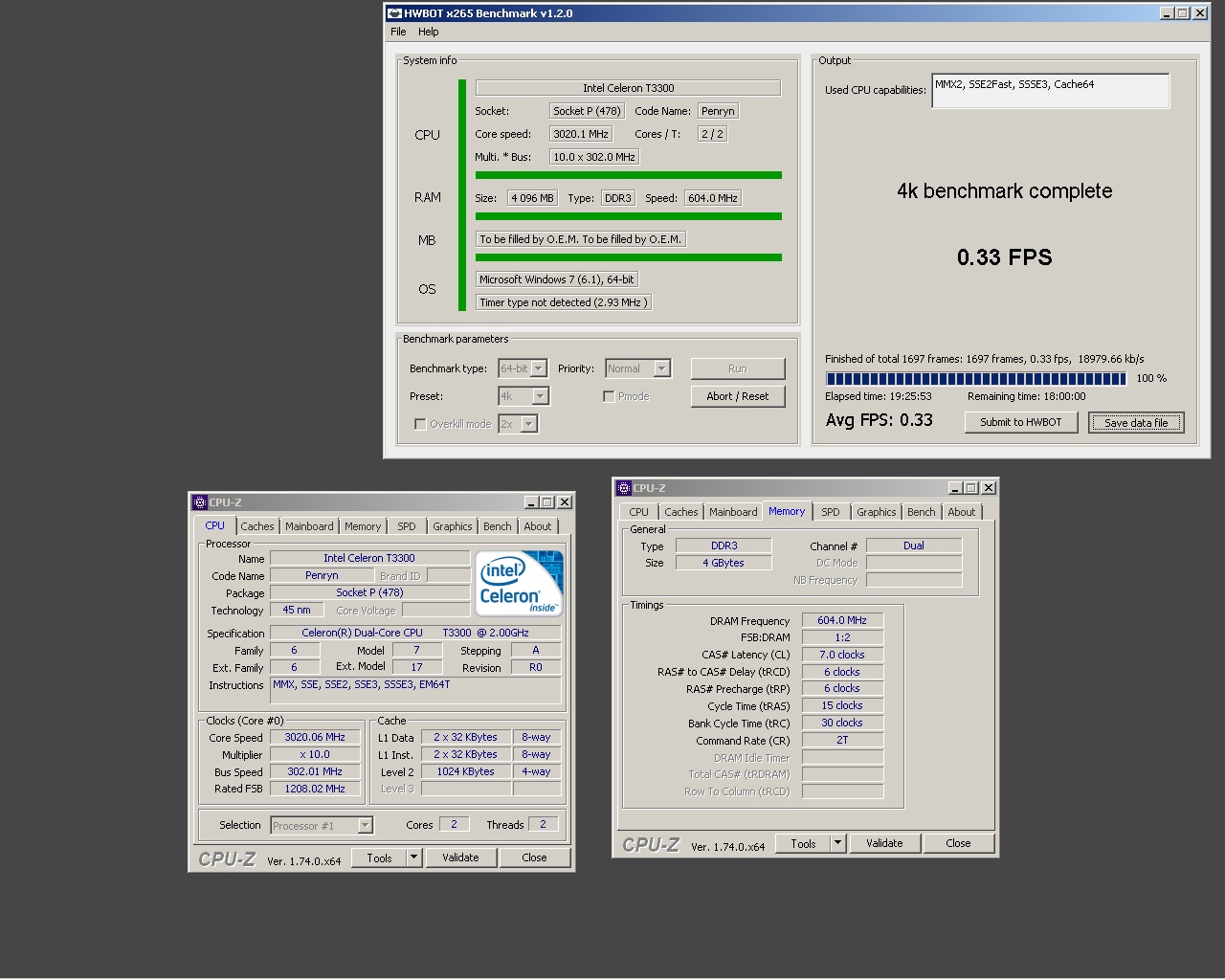
Task: Open Graphics tab in left CPU-Z
Action: click(x=453, y=526)
